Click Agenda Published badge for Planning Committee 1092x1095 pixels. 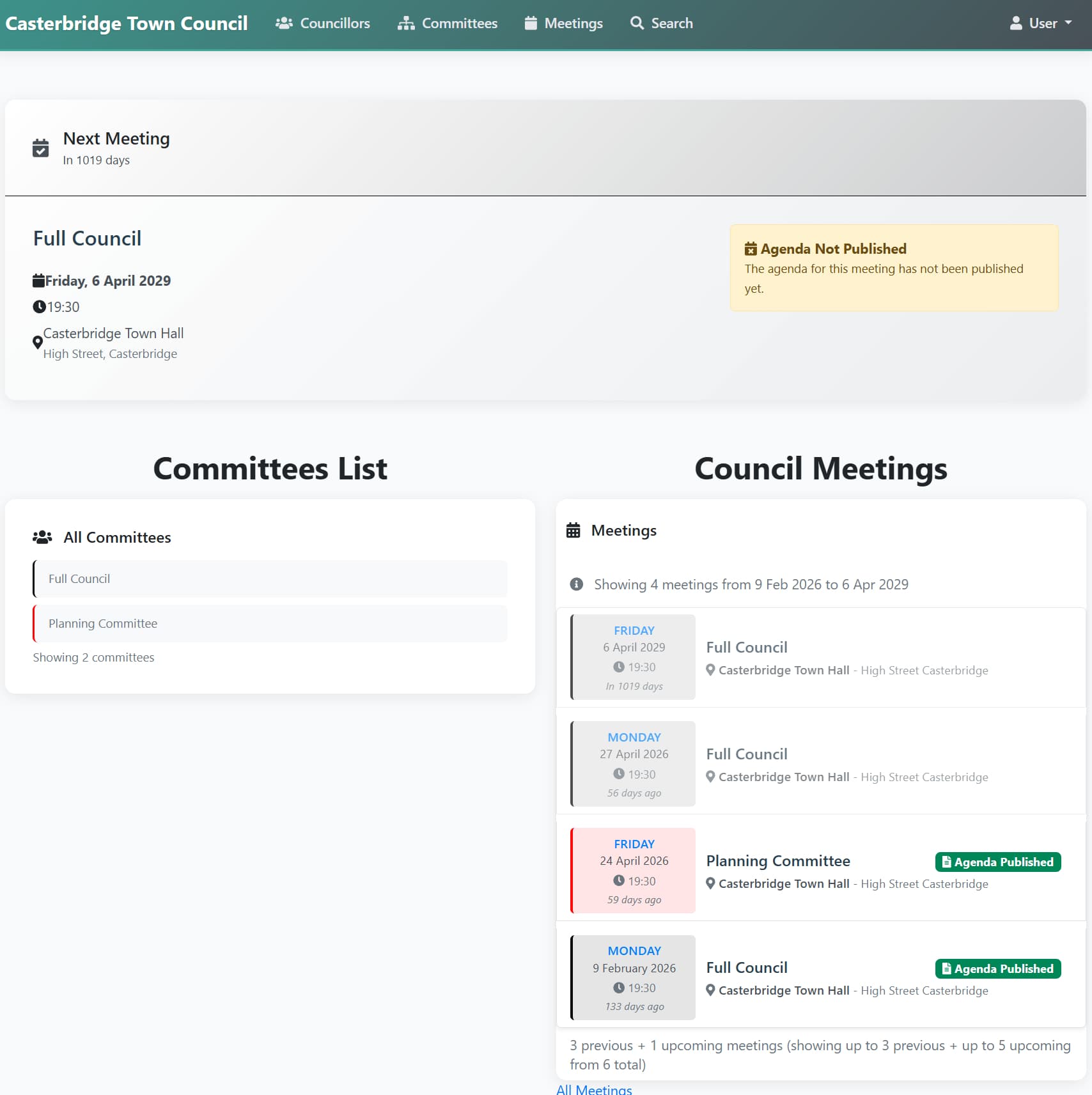click(x=998, y=862)
